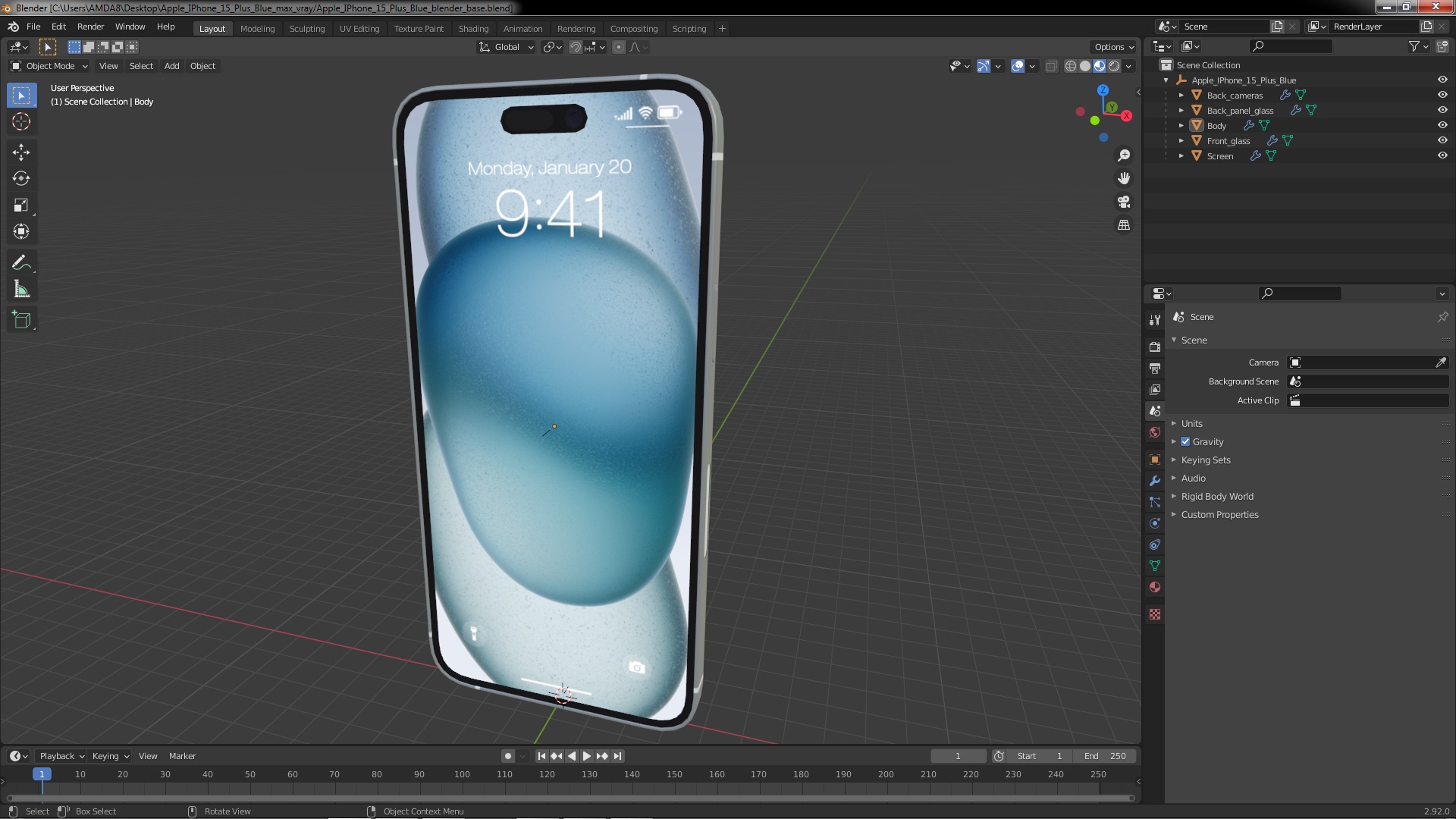Open Texture properties tab
Screen dimensions: 1456x819
point(1155,614)
